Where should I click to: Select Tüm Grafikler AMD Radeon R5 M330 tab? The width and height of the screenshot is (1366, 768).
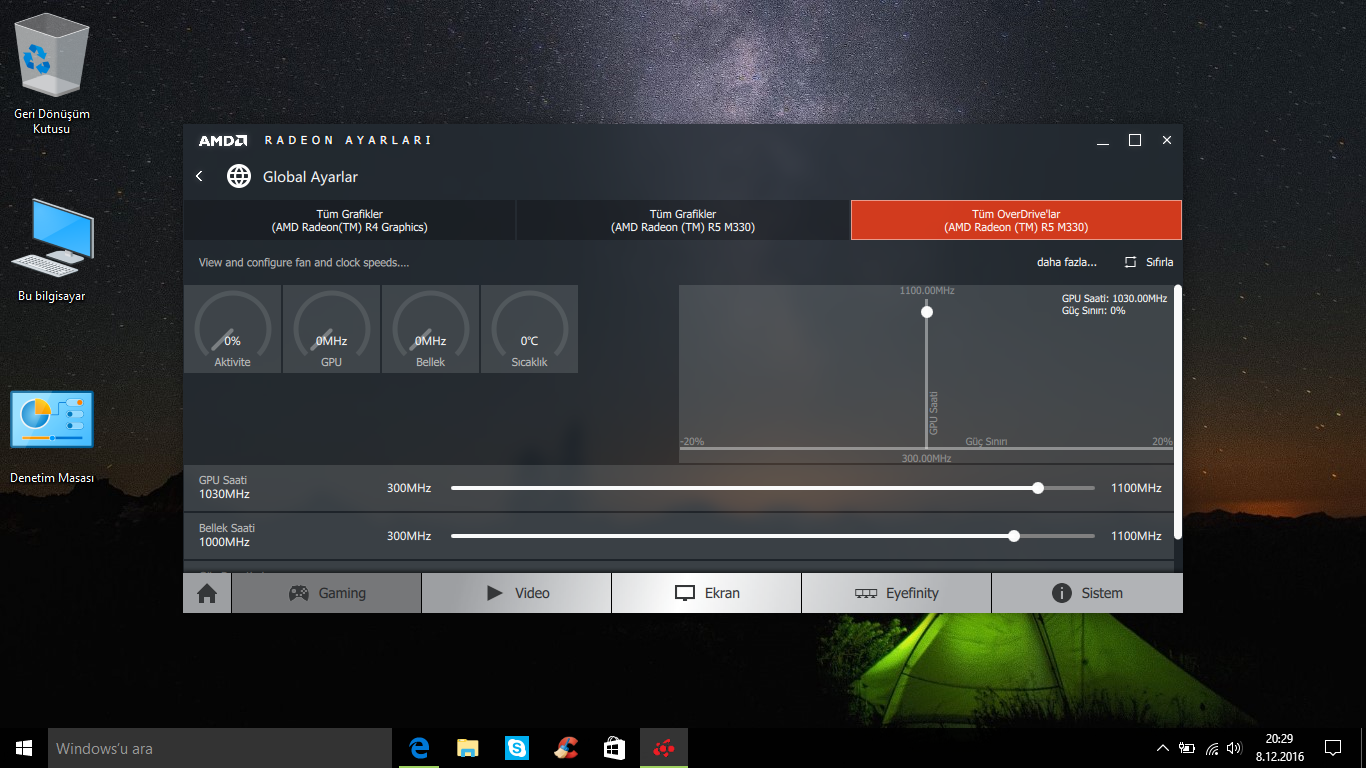(x=683, y=220)
